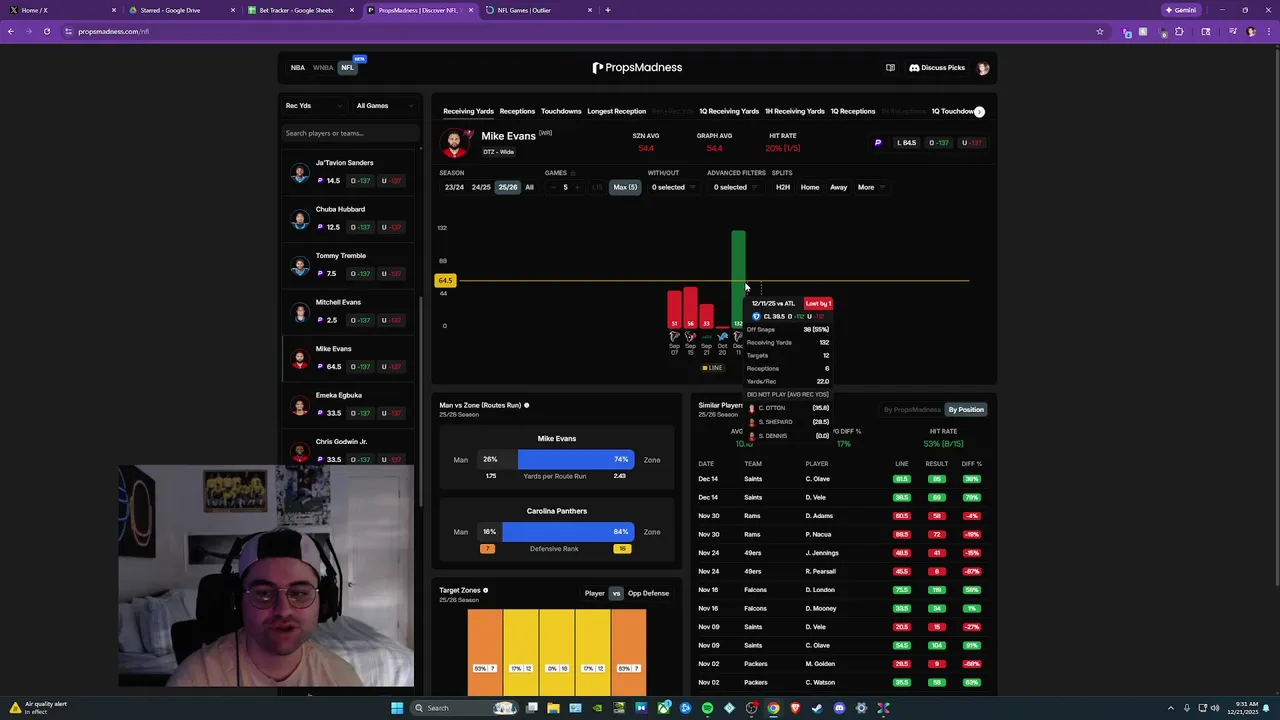Open the All Games dropdown
Screen dimensions: 1280x720
point(384,106)
